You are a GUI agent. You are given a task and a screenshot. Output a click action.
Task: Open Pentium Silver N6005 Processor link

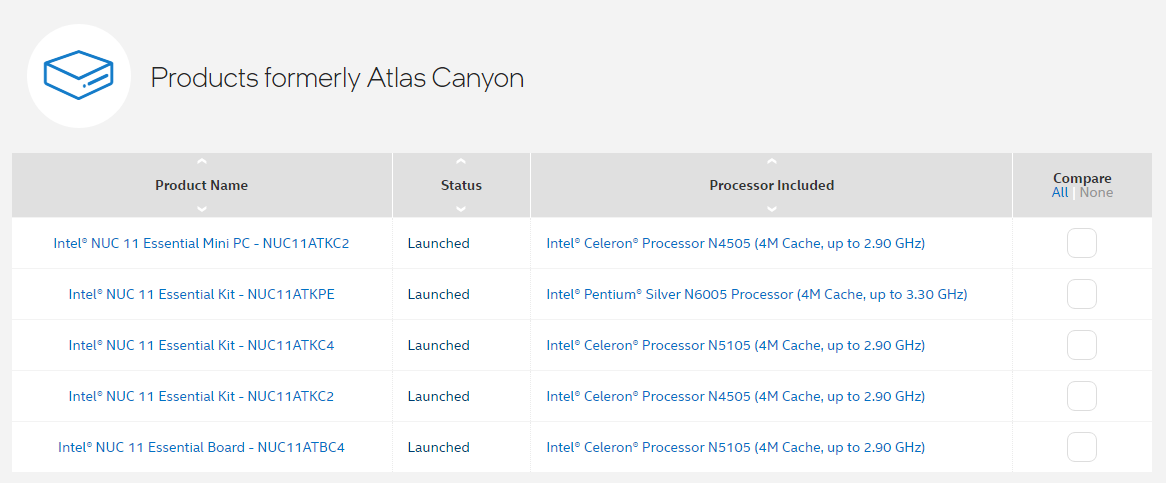757,294
